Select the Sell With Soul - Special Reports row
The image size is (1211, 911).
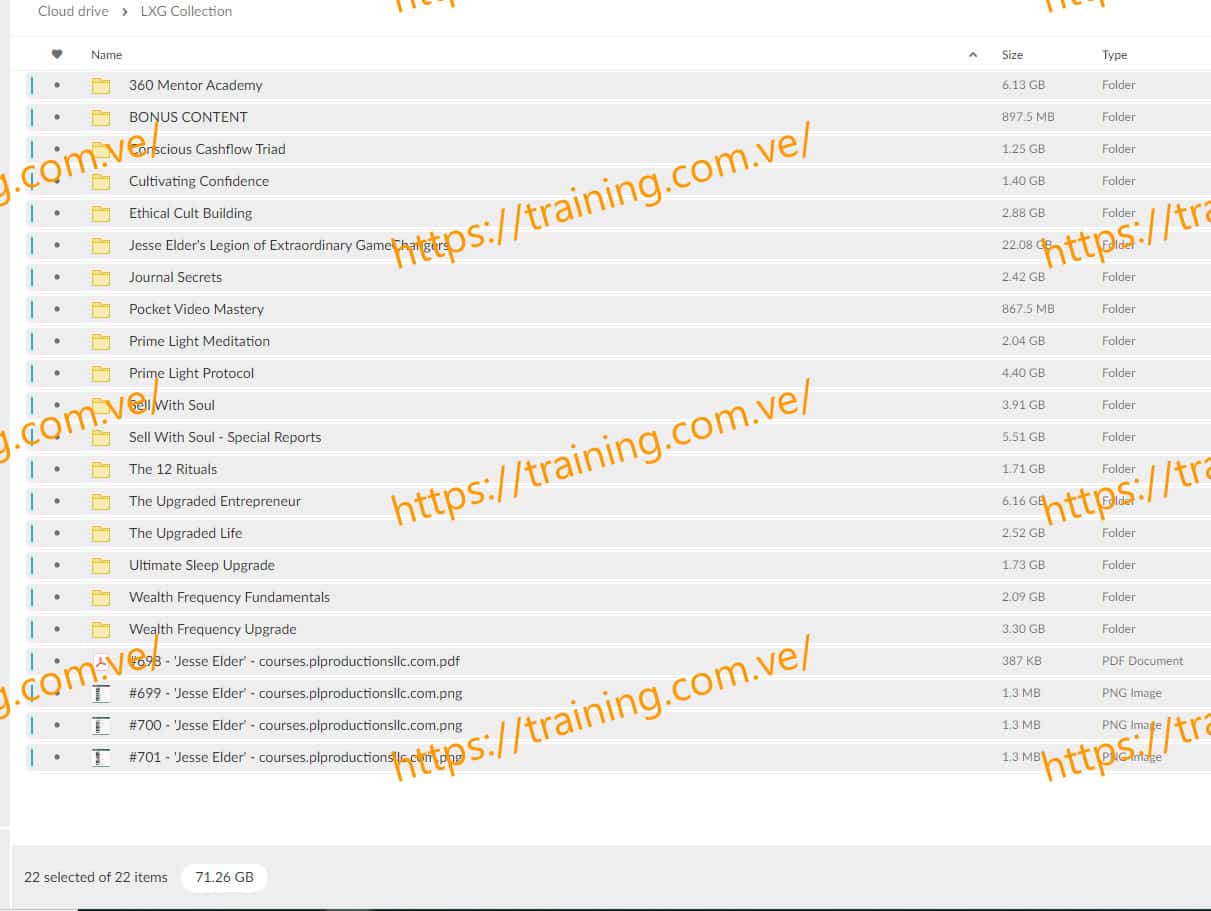[225, 437]
